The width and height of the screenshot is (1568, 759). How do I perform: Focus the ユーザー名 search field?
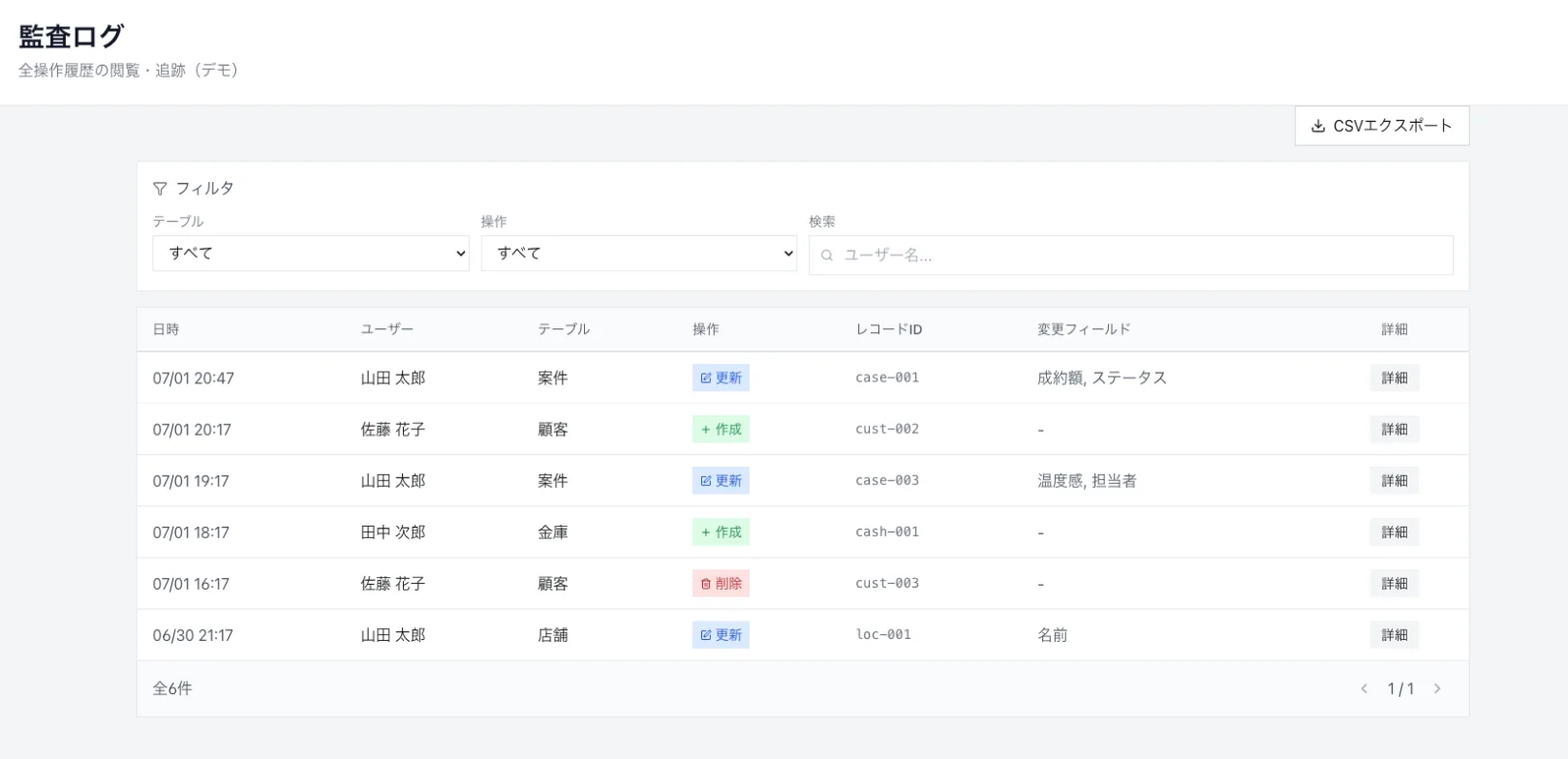tap(1131, 256)
